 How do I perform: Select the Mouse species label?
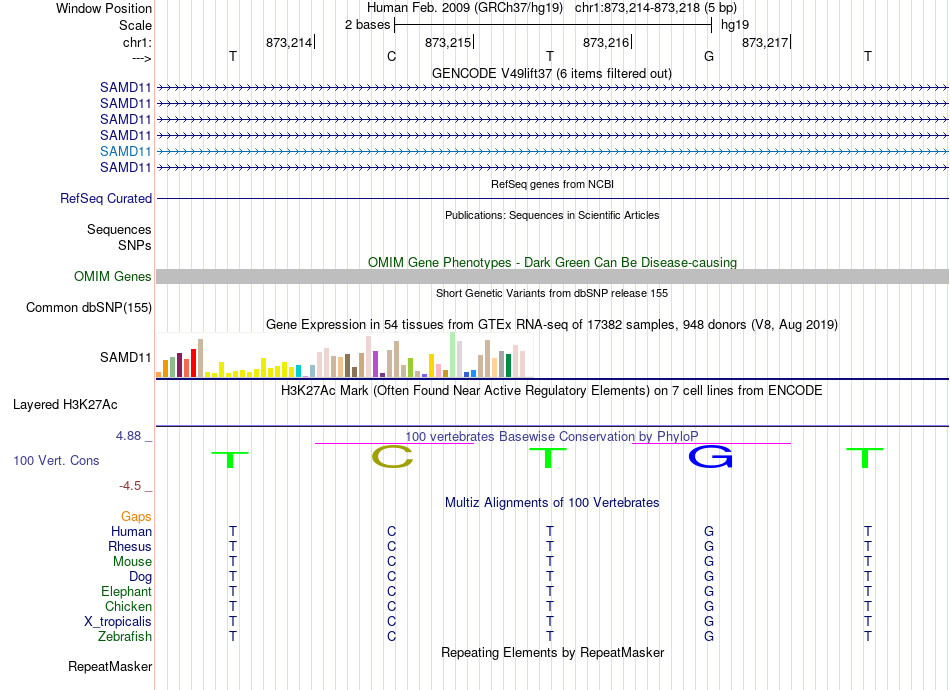tap(132, 562)
